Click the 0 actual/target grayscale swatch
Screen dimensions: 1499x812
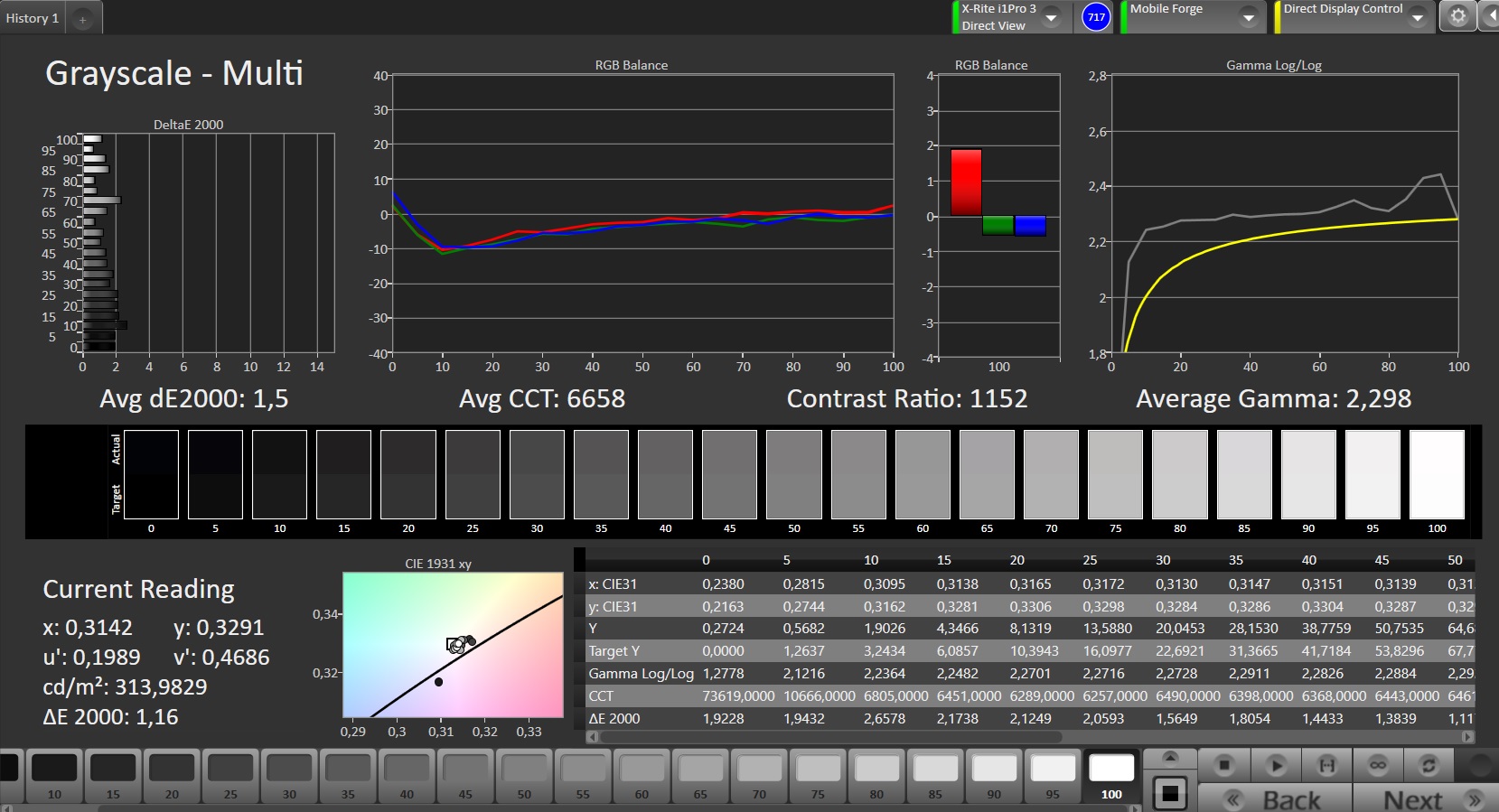pyautogui.click(x=151, y=474)
